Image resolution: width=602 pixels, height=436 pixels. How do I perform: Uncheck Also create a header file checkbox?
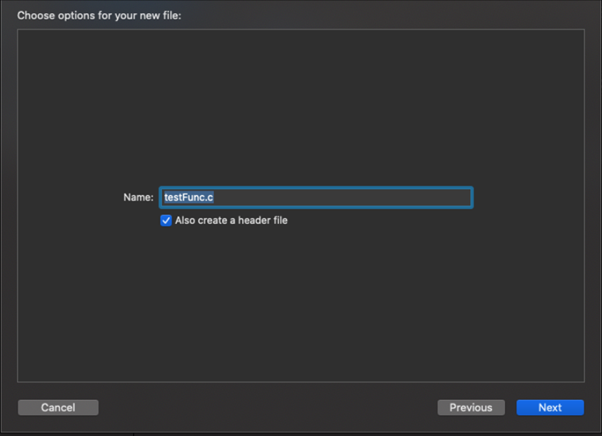pos(166,220)
